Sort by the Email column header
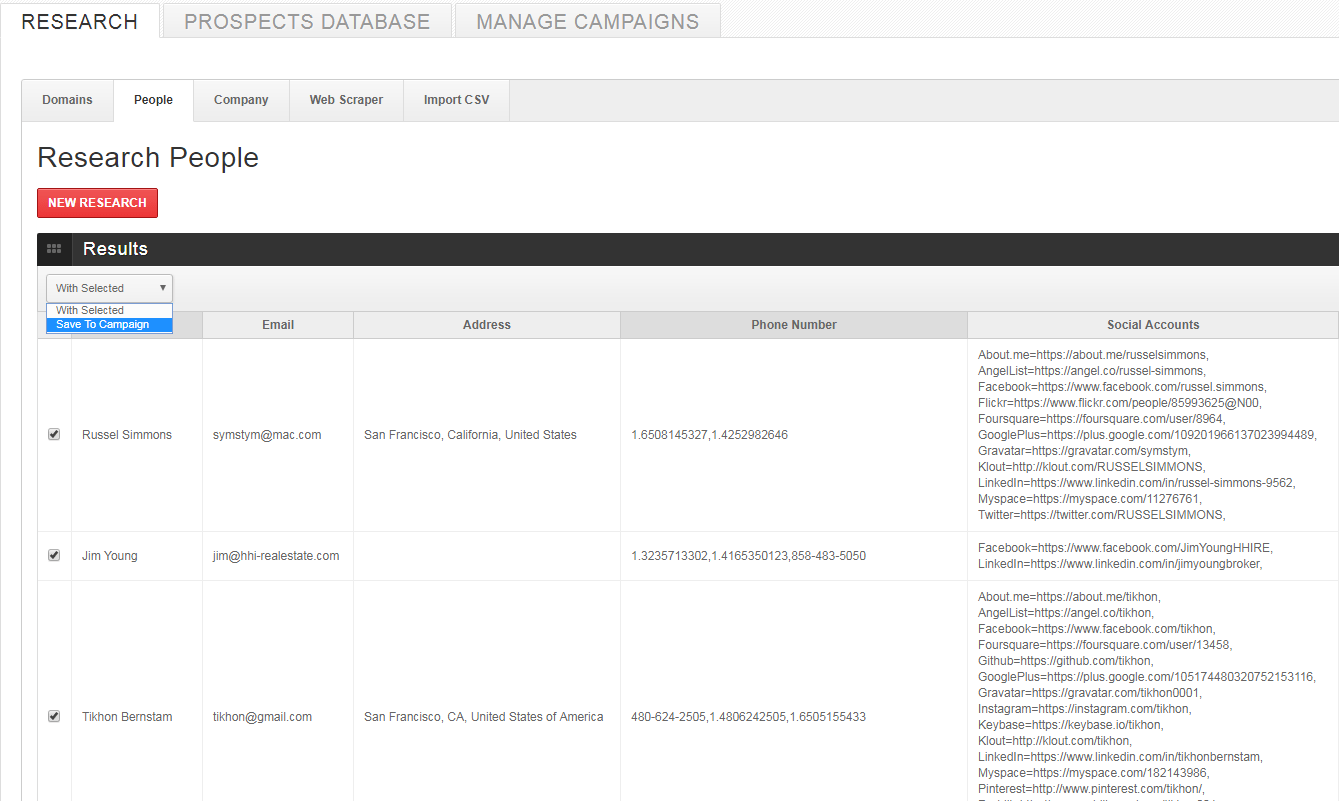 [x=278, y=325]
